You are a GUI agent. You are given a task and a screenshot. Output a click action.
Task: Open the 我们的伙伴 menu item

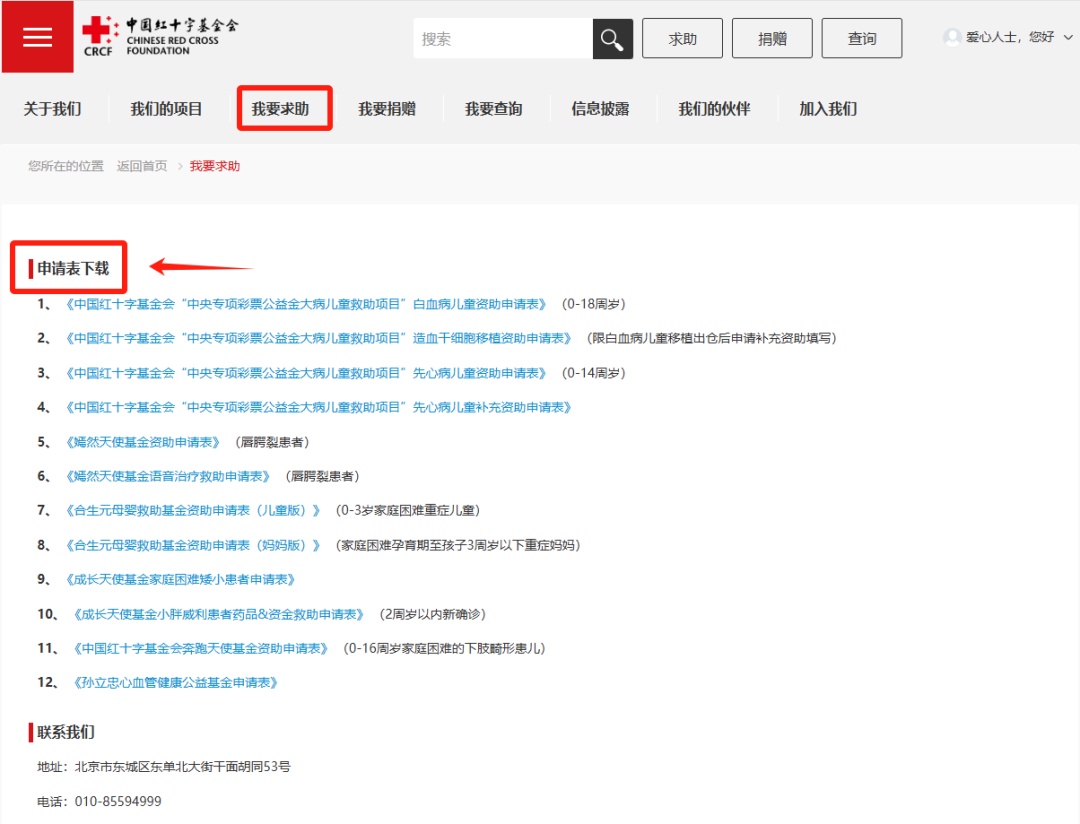pos(714,108)
